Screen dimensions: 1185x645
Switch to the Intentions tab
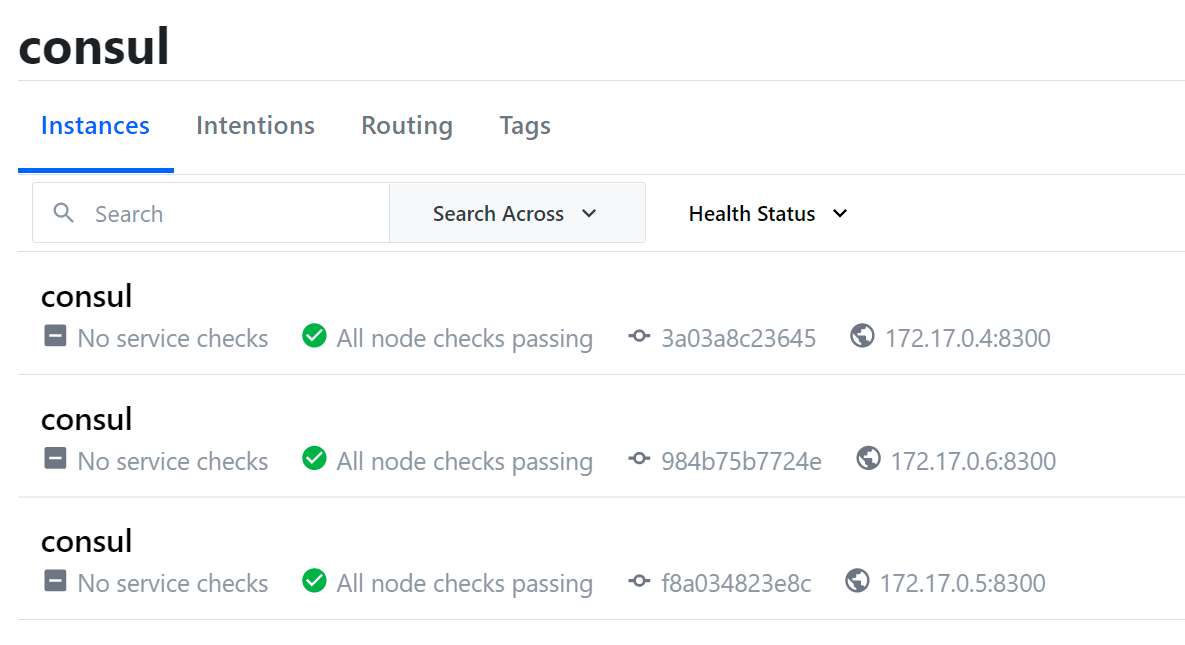(x=255, y=126)
